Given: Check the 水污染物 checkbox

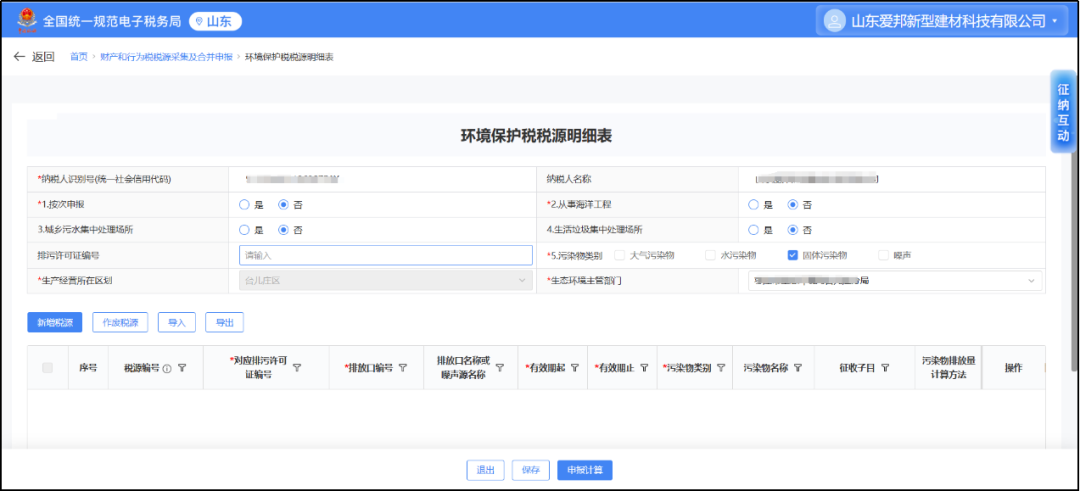Looking at the screenshot, I should pyautogui.click(x=710, y=255).
